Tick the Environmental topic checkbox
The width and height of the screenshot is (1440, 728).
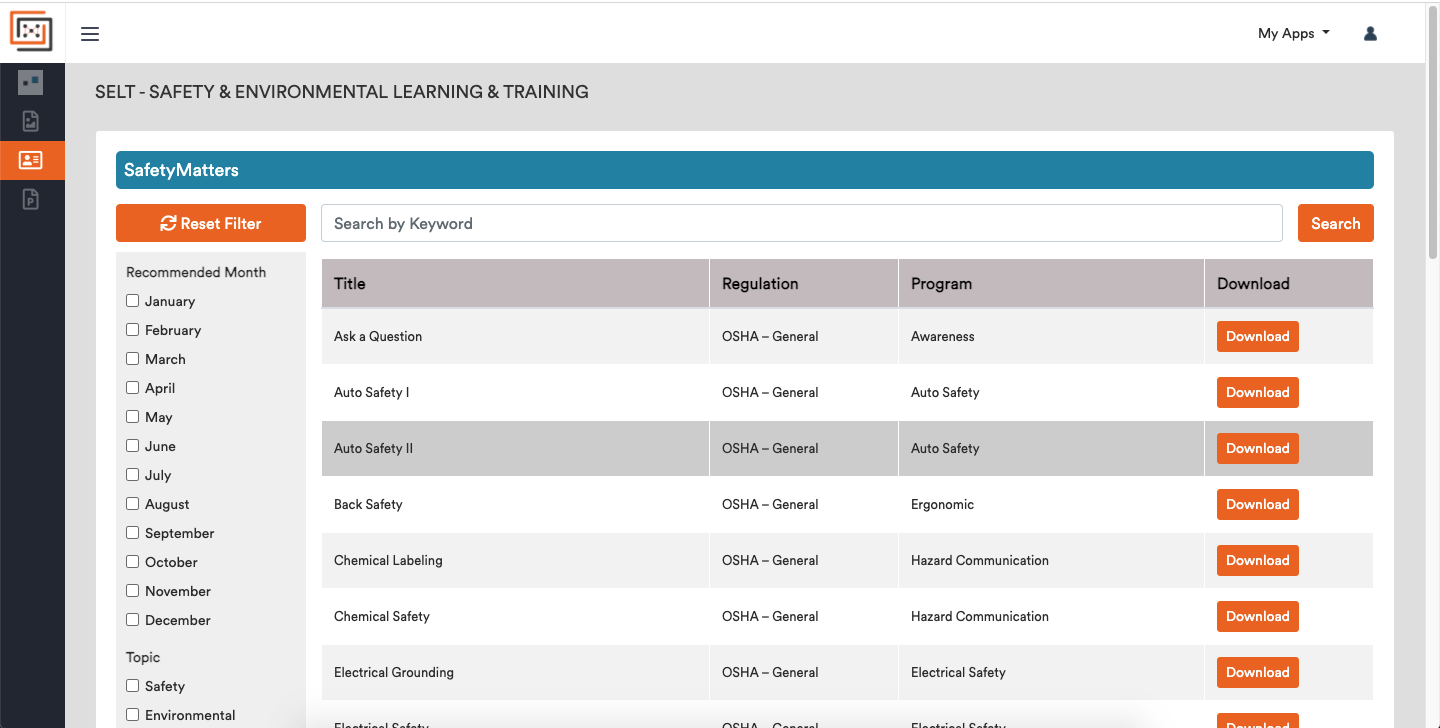click(x=132, y=715)
